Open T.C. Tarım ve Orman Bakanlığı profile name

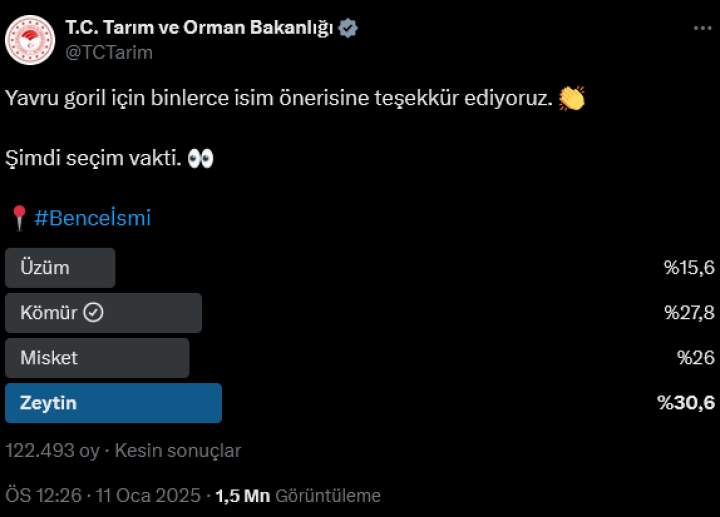[198, 28]
